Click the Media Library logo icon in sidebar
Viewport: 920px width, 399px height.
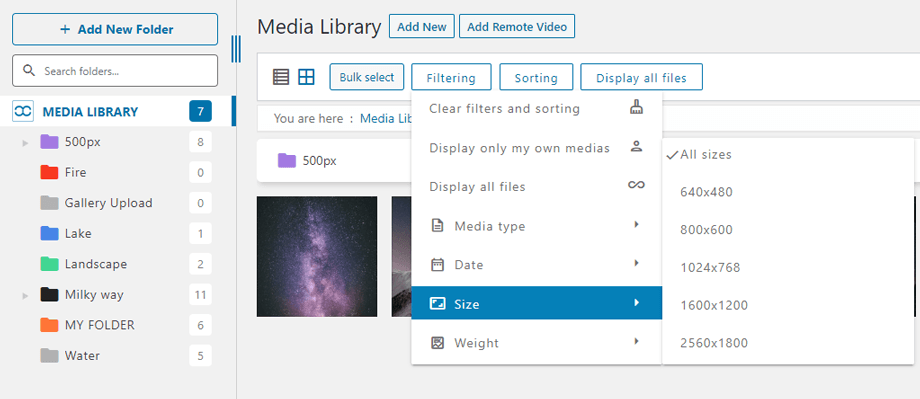click(x=23, y=111)
